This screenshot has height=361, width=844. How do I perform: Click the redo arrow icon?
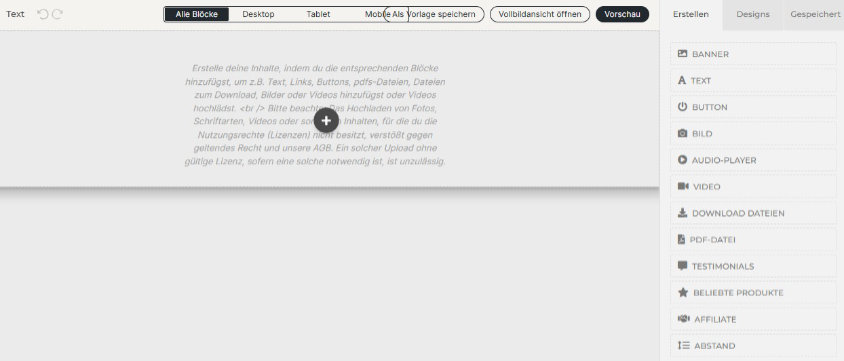(58, 14)
